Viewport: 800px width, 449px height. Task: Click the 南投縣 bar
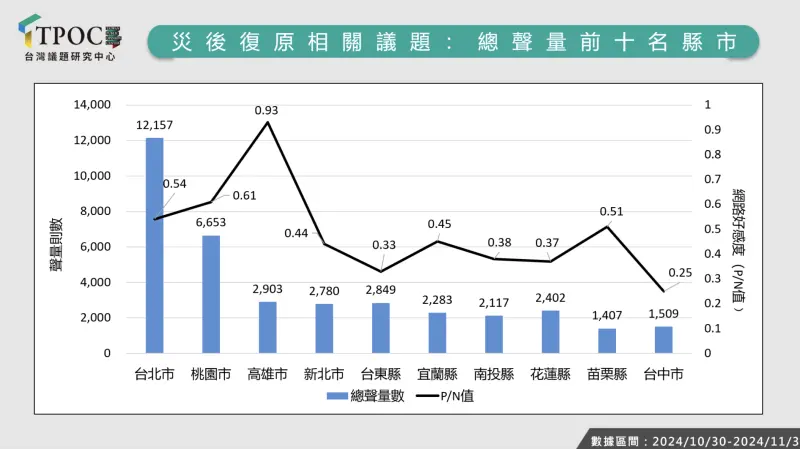point(494,334)
